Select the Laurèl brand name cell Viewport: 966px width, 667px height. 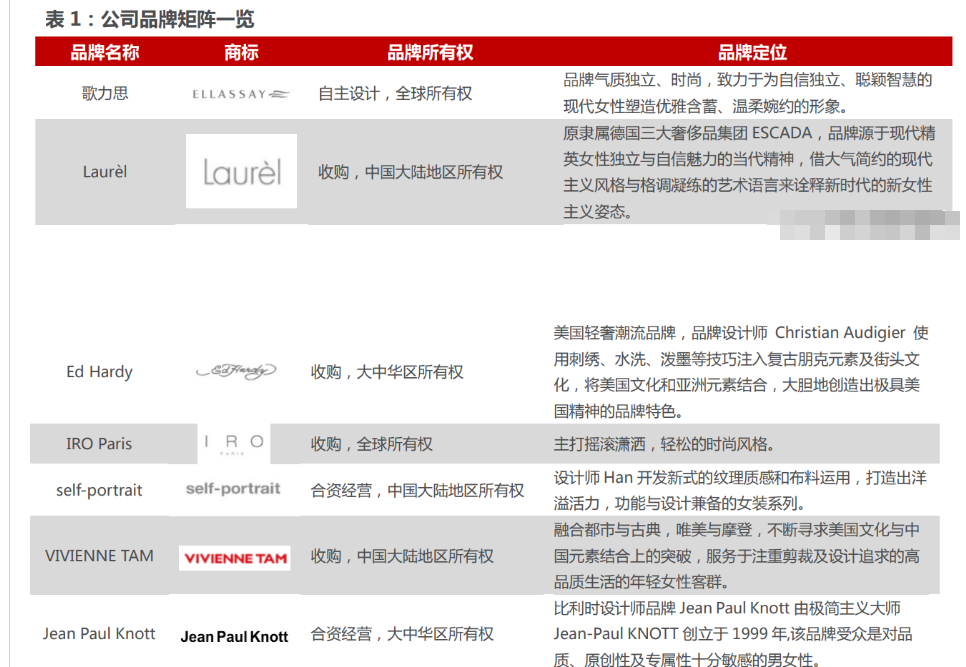[x=105, y=171]
